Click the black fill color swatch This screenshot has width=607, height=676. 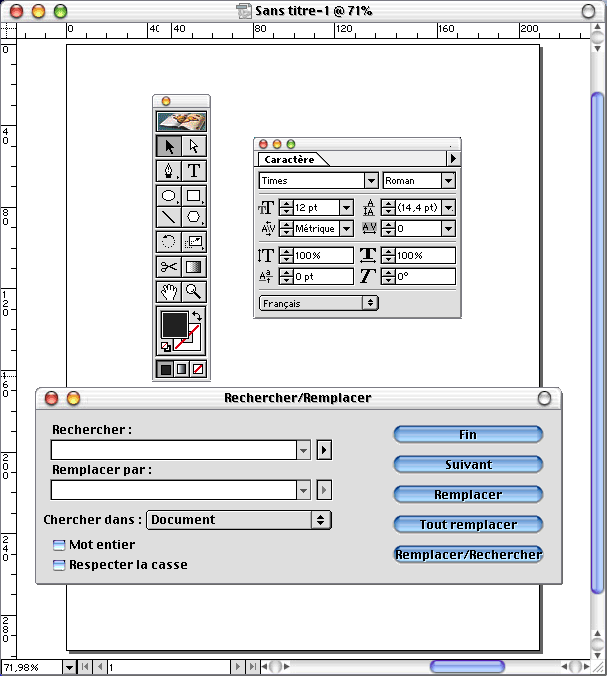coord(175,325)
